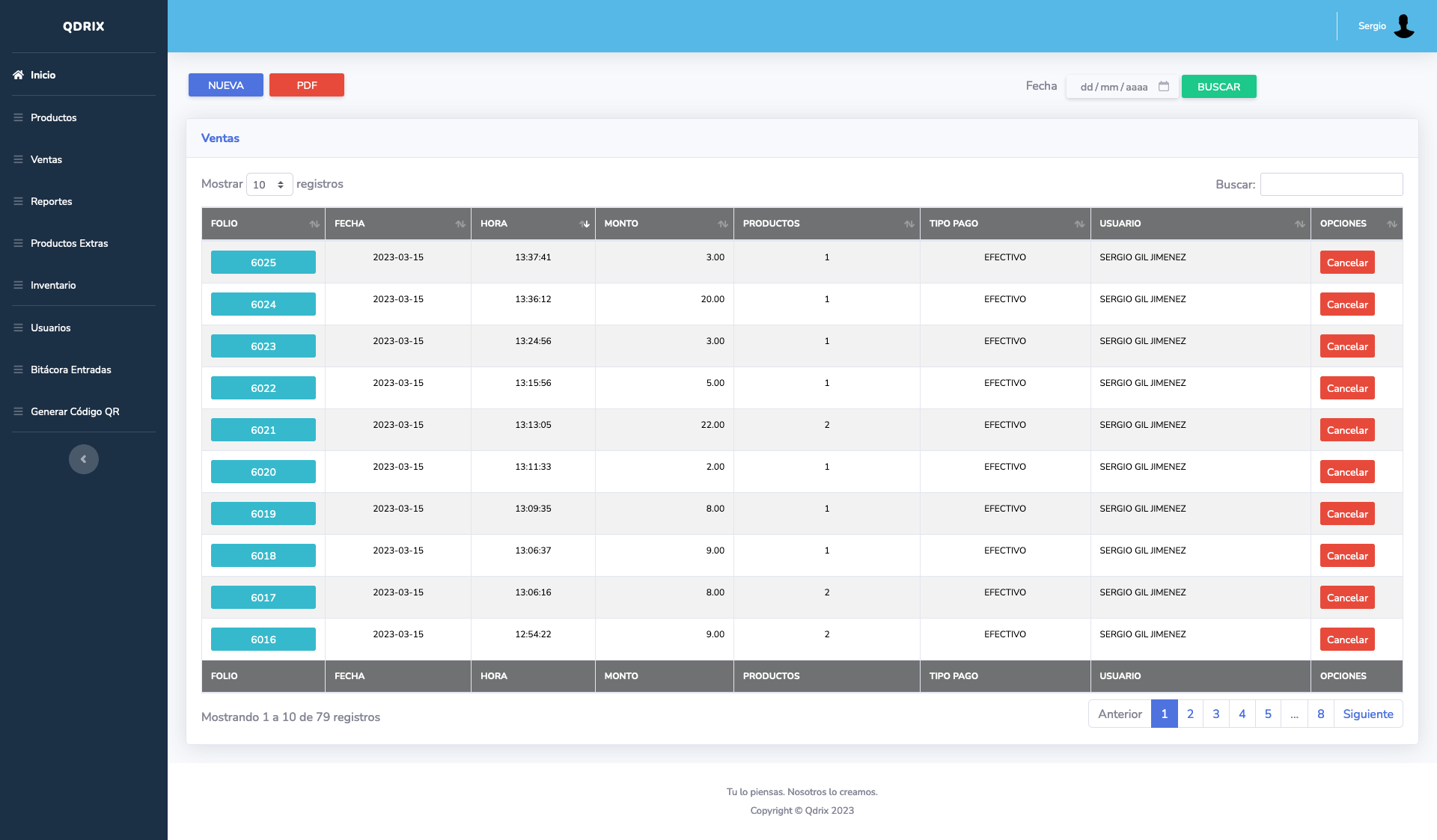Click the QDRIX logo in the sidebar
The height and width of the screenshot is (840, 1437).
(84, 26)
